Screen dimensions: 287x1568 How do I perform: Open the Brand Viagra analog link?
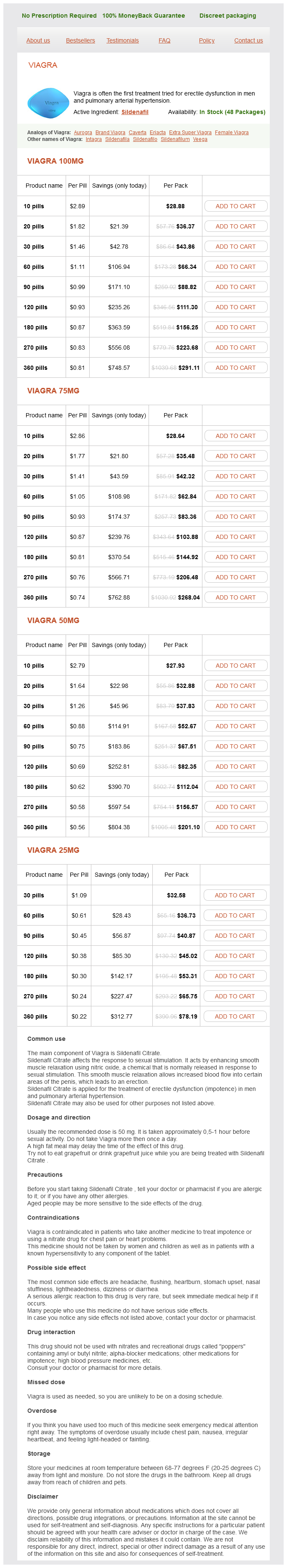(x=110, y=132)
